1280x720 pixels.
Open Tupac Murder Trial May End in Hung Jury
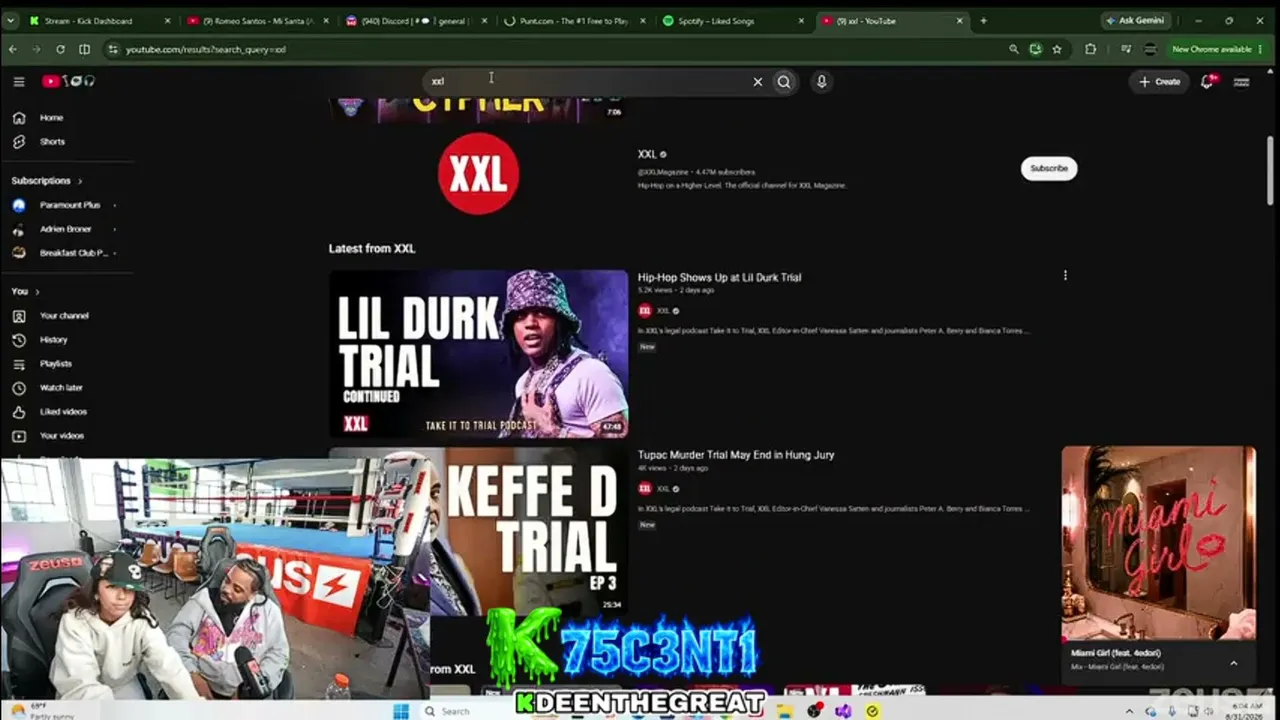click(x=736, y=454)
